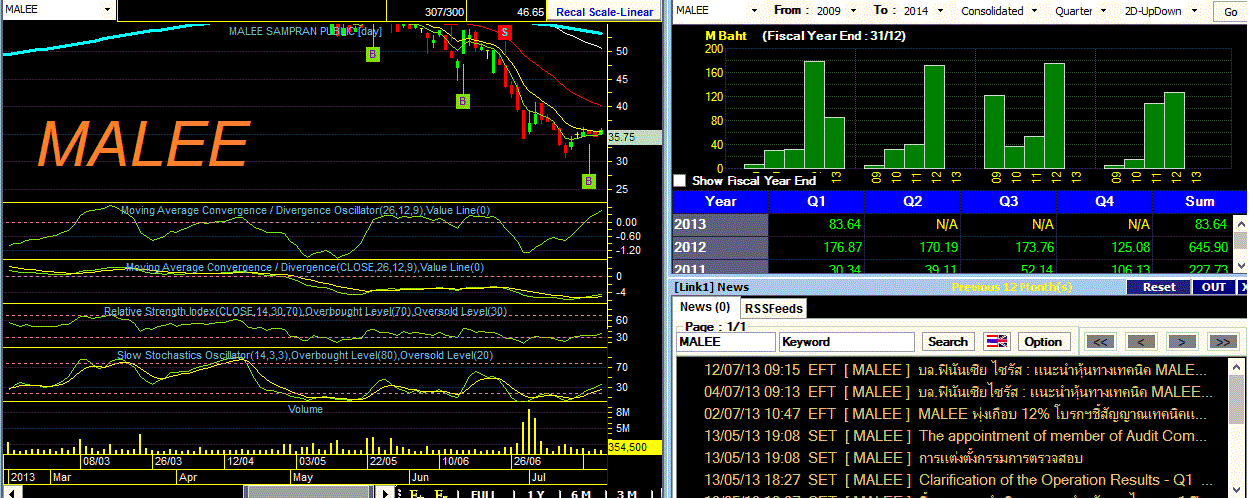Click the green B marker near price 50
This screenshot has width=1250, height=498.
(x=372, y=54)
